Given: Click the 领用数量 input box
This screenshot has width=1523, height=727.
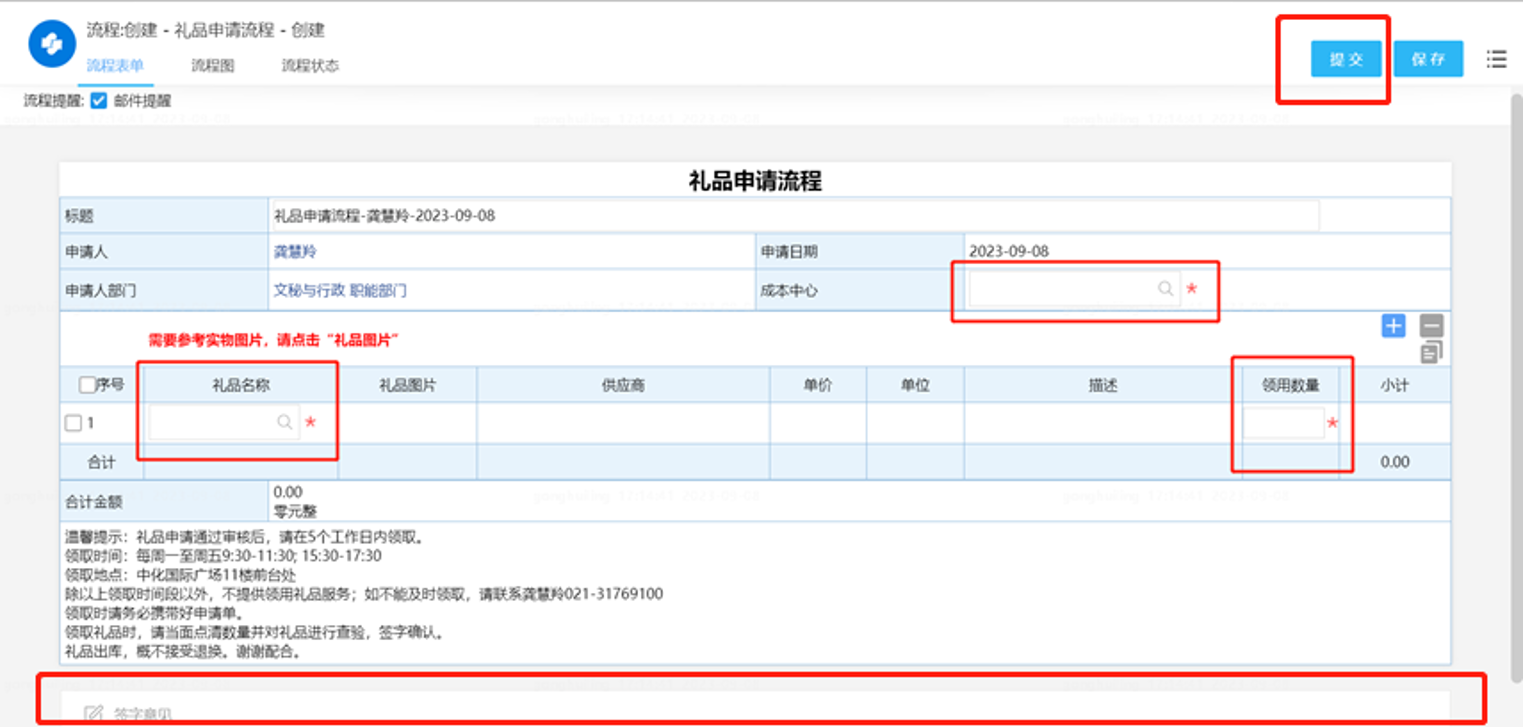Looking at the screenshot, I should coord(1283,423).
